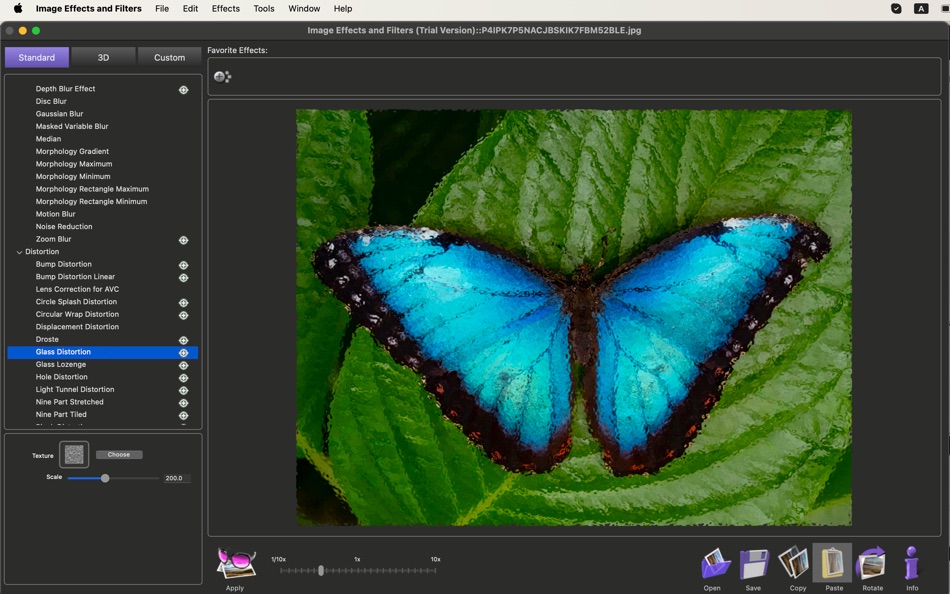This screenshot has width=950, height=594.
Task: Expand details for Depth Blur Effect favorite control
Action: click(x=183, y=88)
